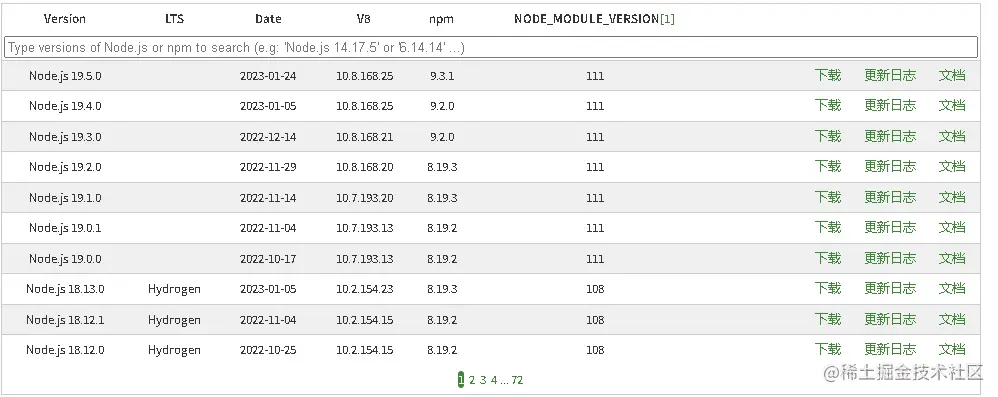
Task: Open 更新日志 for Node.js 19.1.0
Action: [890, 197]
